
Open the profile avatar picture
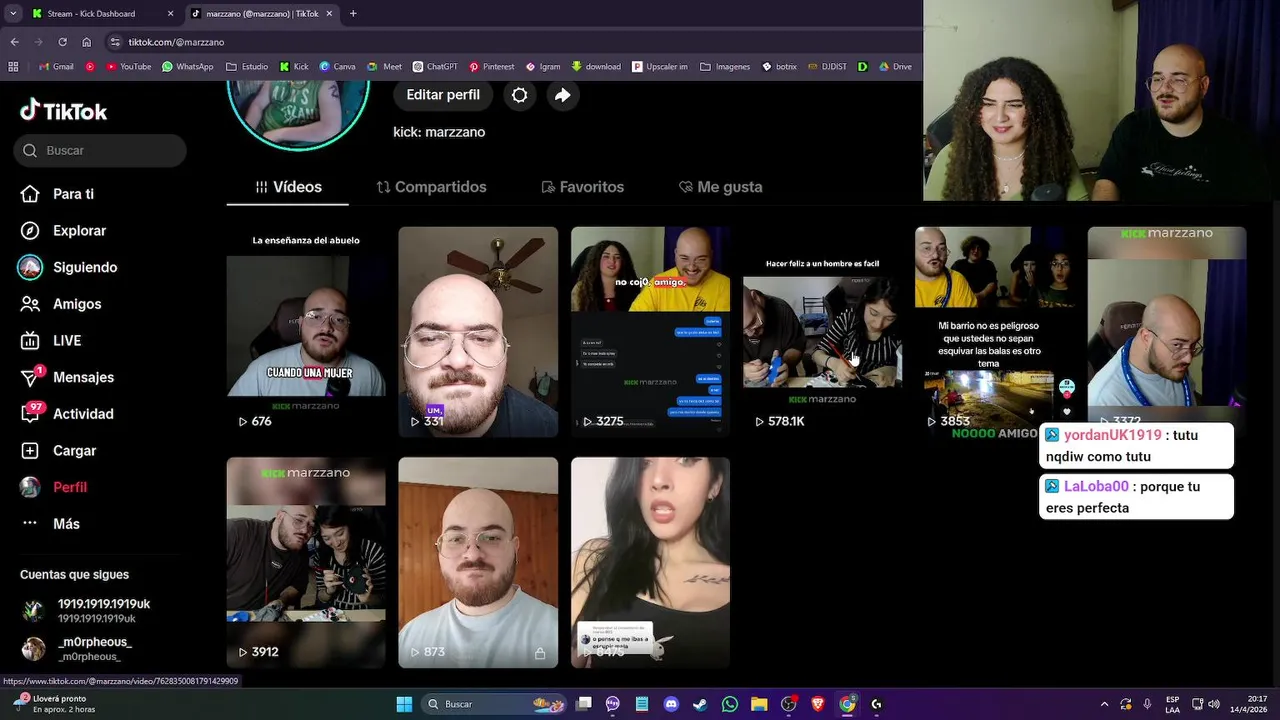coord(298,115)
